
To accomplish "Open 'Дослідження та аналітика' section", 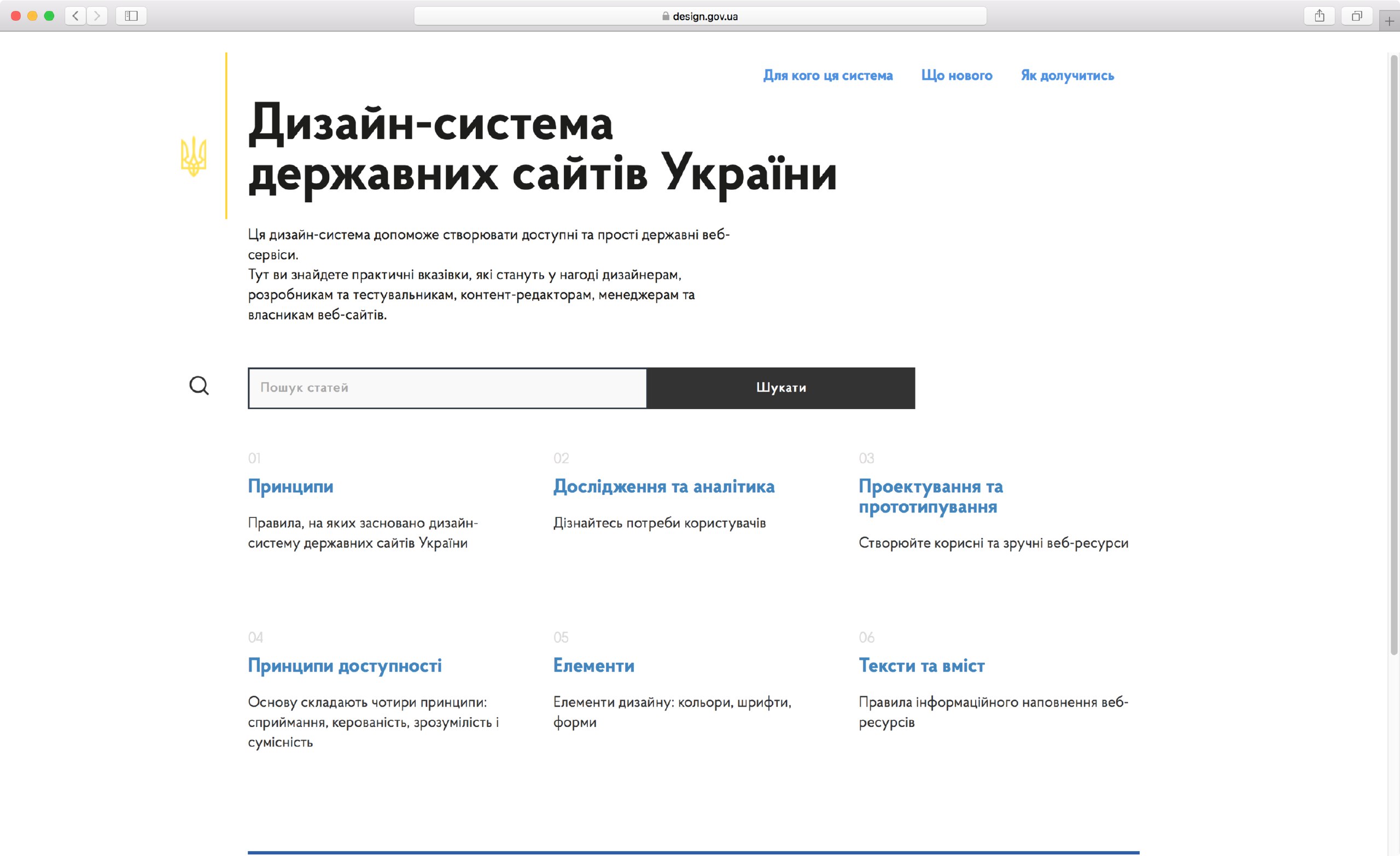I will [664, 487].
